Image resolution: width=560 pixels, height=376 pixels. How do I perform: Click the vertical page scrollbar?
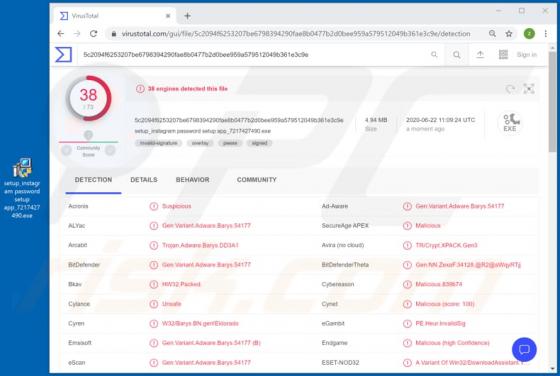(x=552, y=207)
